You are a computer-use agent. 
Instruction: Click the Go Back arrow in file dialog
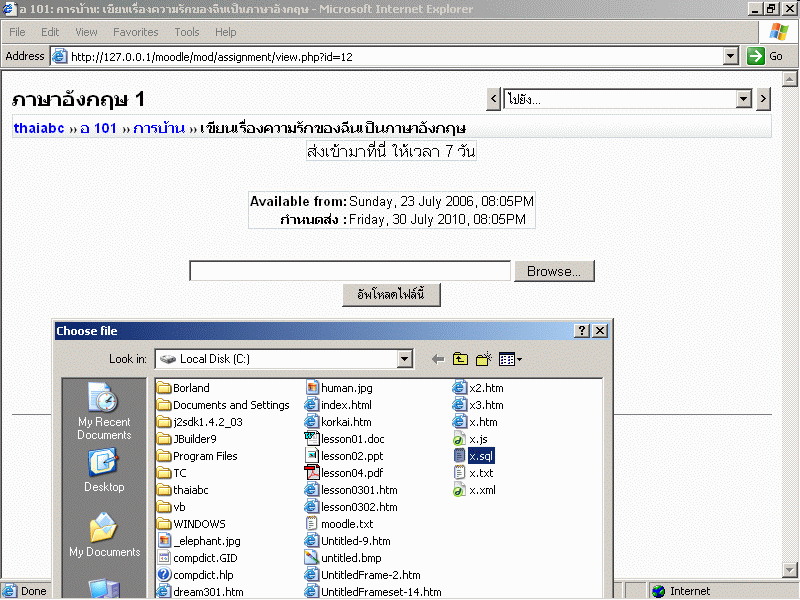point(437,359)
